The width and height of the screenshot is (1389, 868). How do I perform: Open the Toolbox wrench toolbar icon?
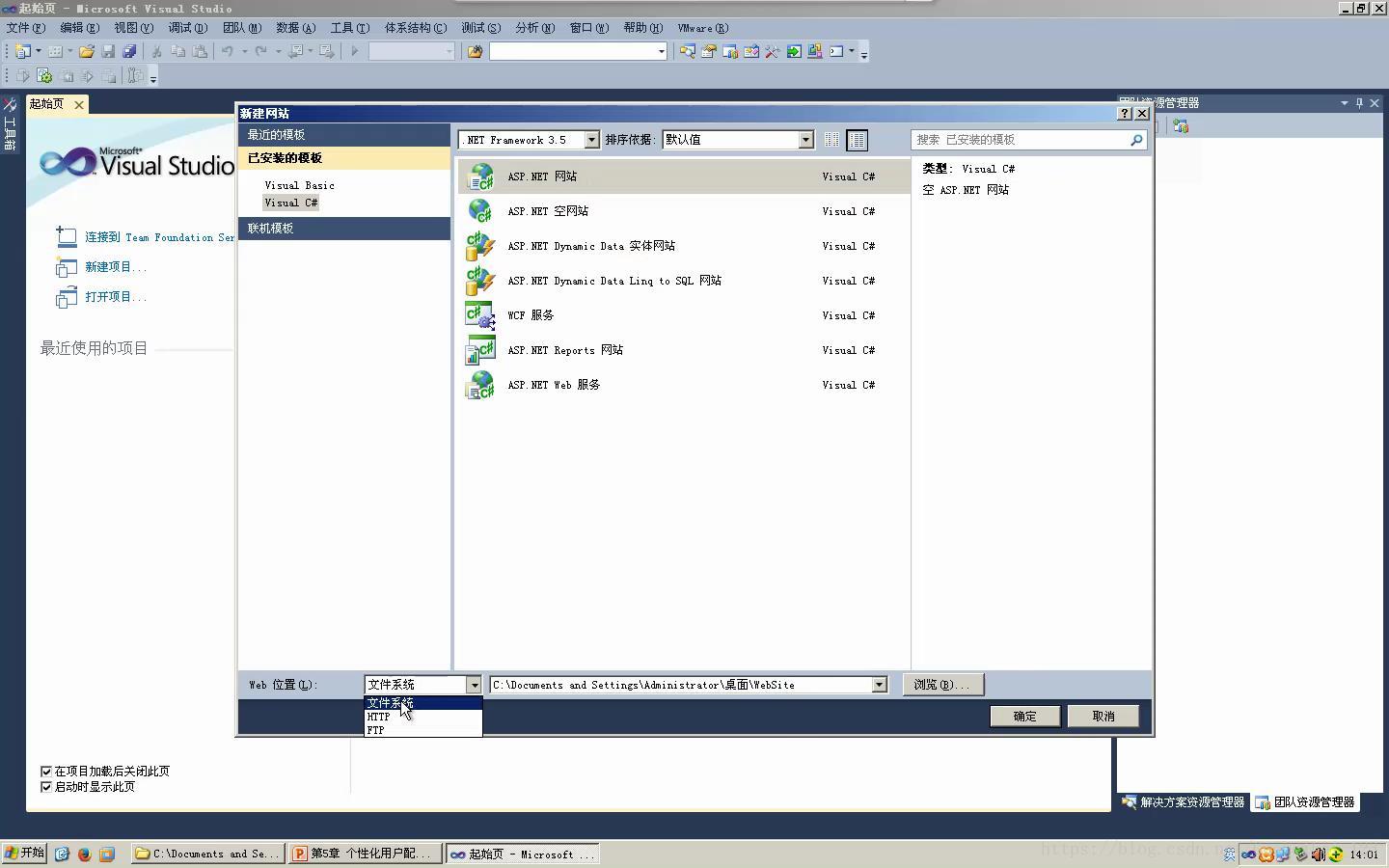773,51
